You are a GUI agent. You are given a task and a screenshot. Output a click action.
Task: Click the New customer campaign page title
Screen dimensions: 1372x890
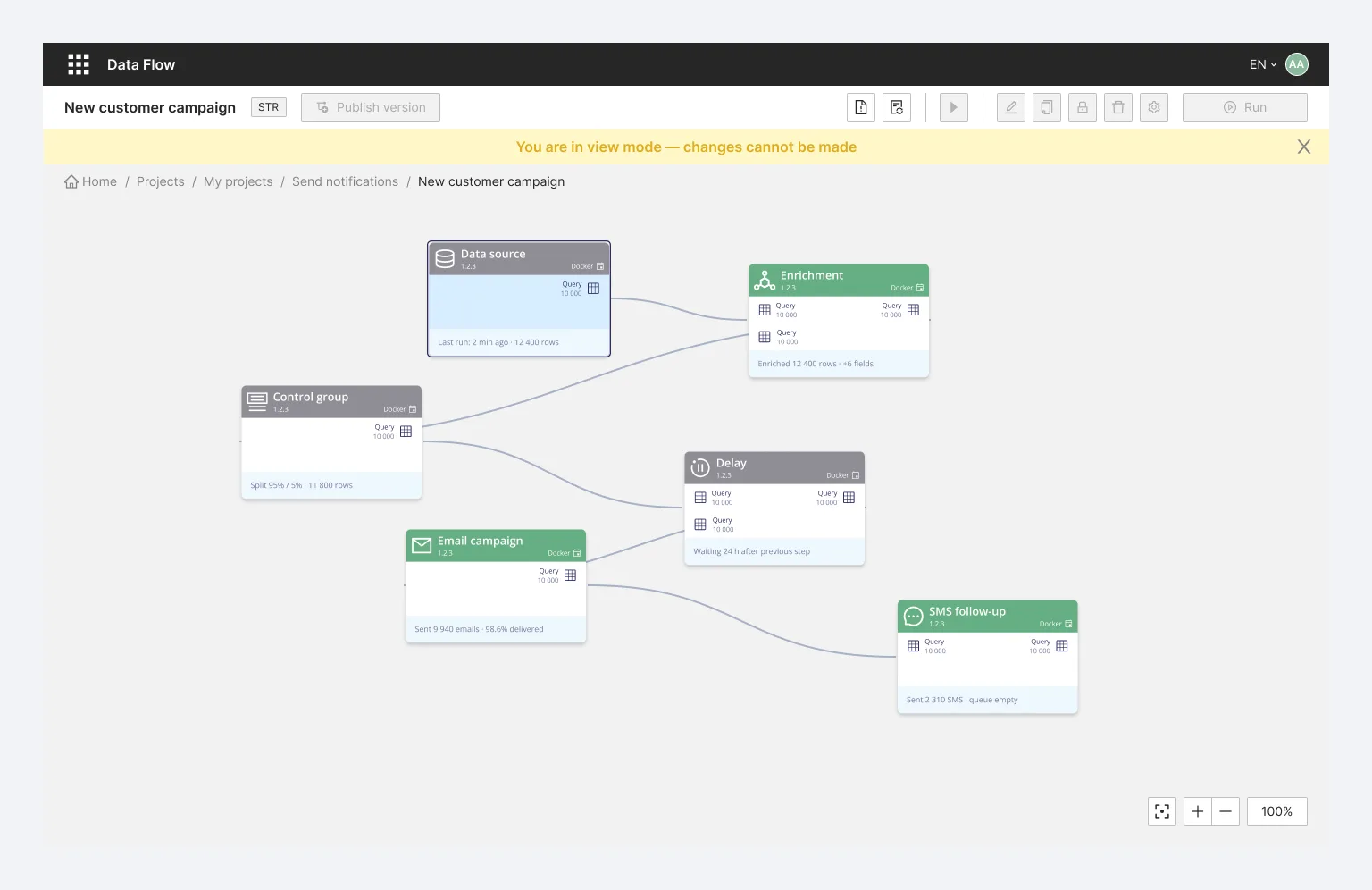pos(150,107)
